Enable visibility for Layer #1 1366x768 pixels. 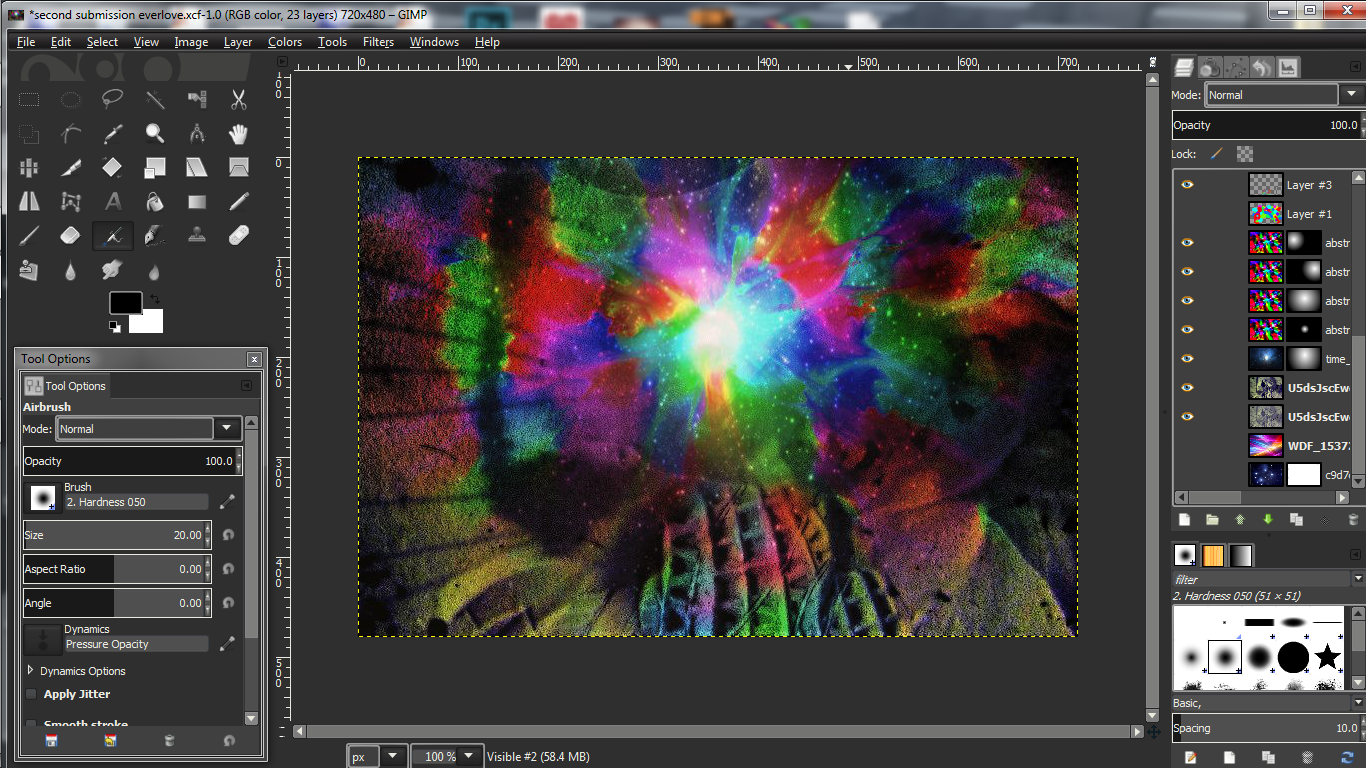1187,214
